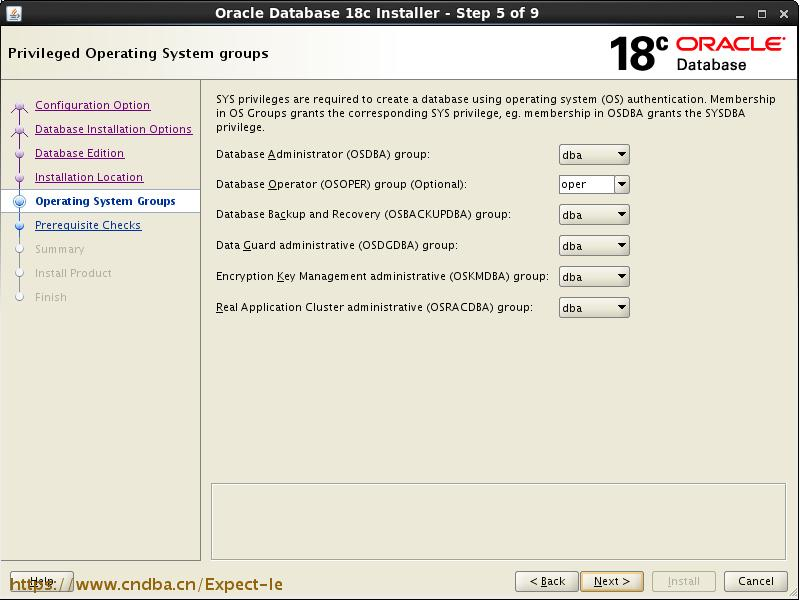800x600 pixels.
Task: Click the Prerequisite Checks pending step icon
Action: point(21,224)
